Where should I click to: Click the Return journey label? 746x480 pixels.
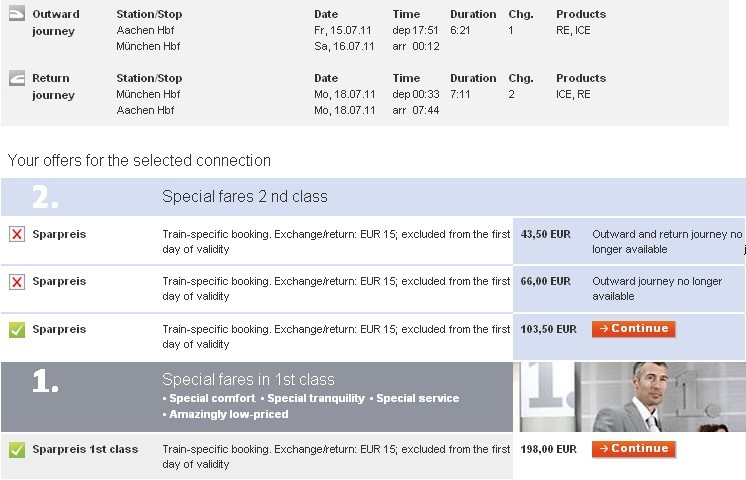coord(53,86)
